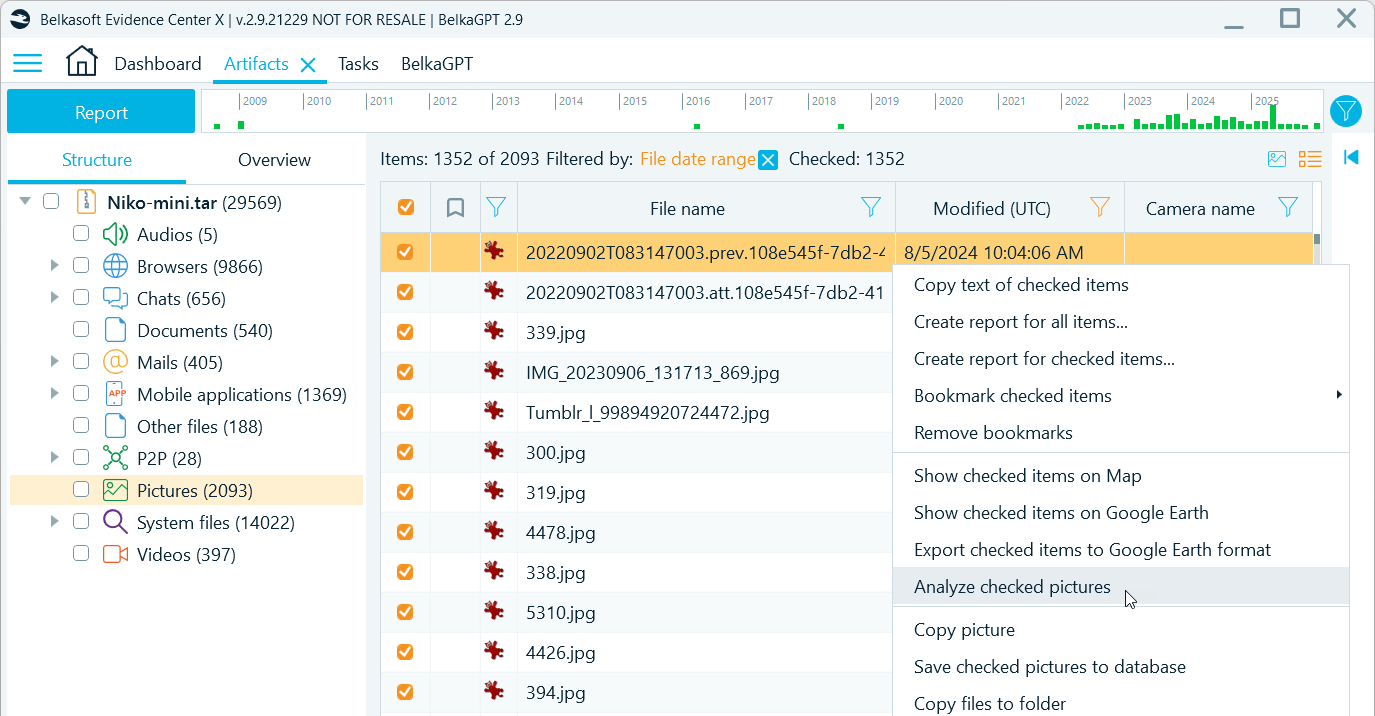Open the round blue filter panel icon
The height and width of the screenshot is (716, 1375).
pyautogui.click(x=1346, y=111)
